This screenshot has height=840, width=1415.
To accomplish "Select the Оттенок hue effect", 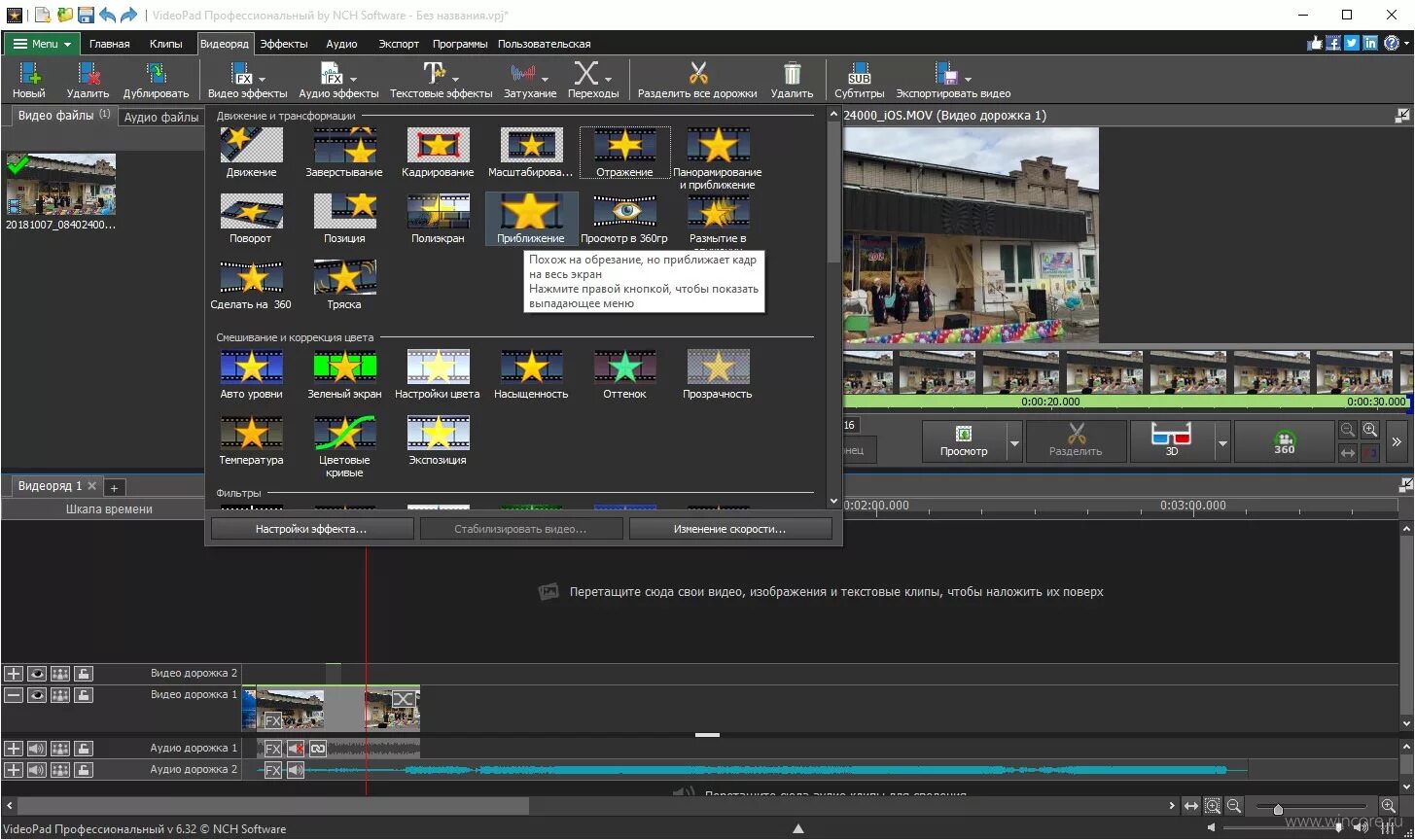I will (624, 374).
